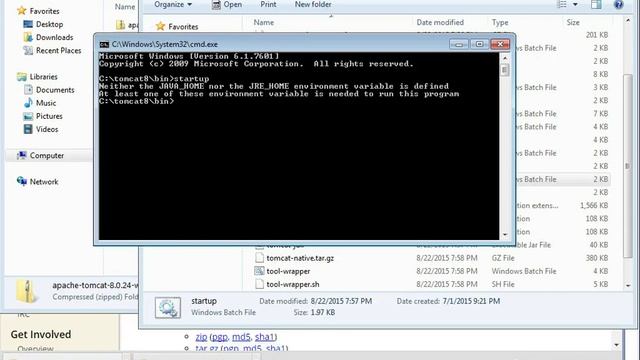The image size is (640, 360).
Task: Open Recent Places in the sidebar
Action: click(58, 51)
